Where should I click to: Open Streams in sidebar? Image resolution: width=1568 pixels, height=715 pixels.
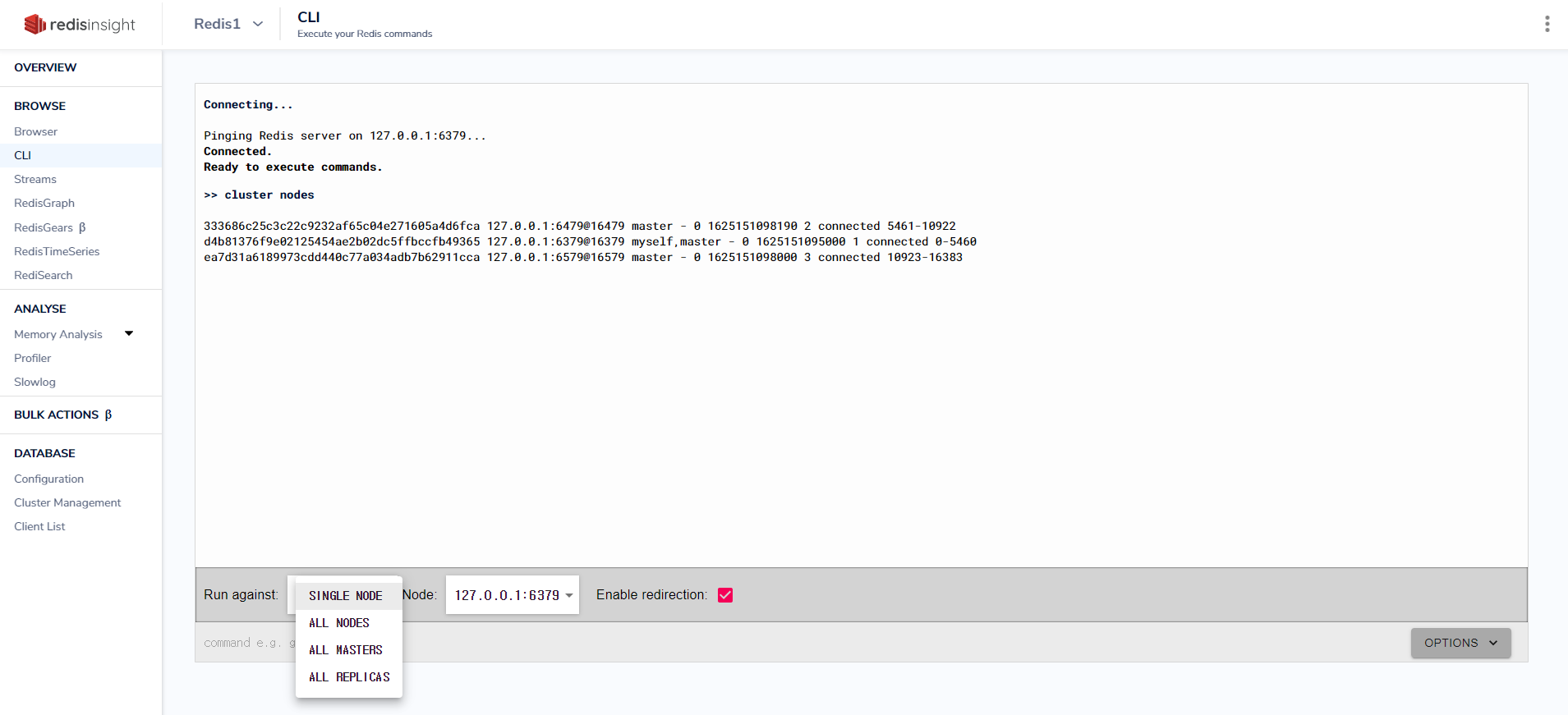click(x=35, y=179)
